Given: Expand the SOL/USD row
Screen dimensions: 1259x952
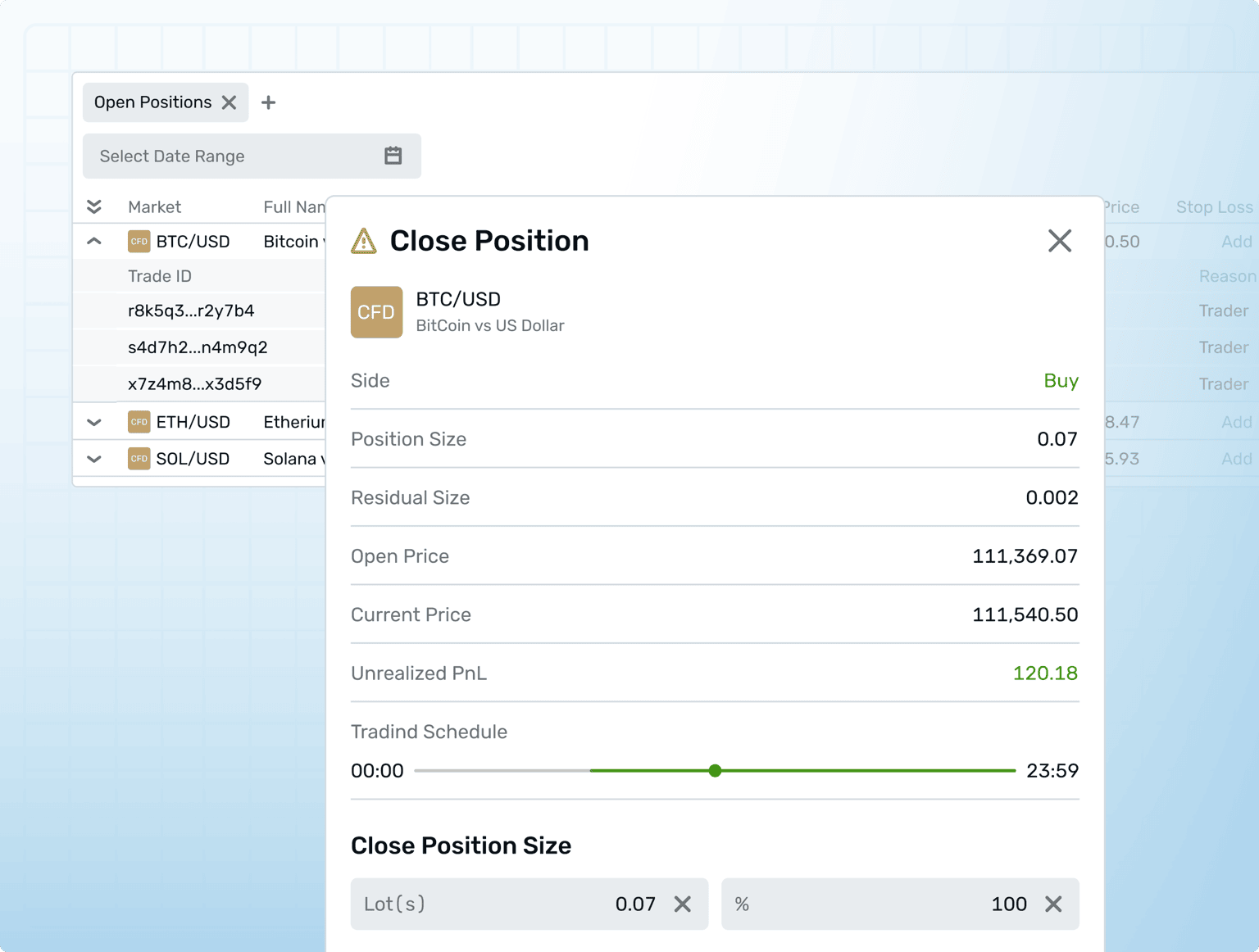Looking at the screenshot, I should click(x=94, y=459).
